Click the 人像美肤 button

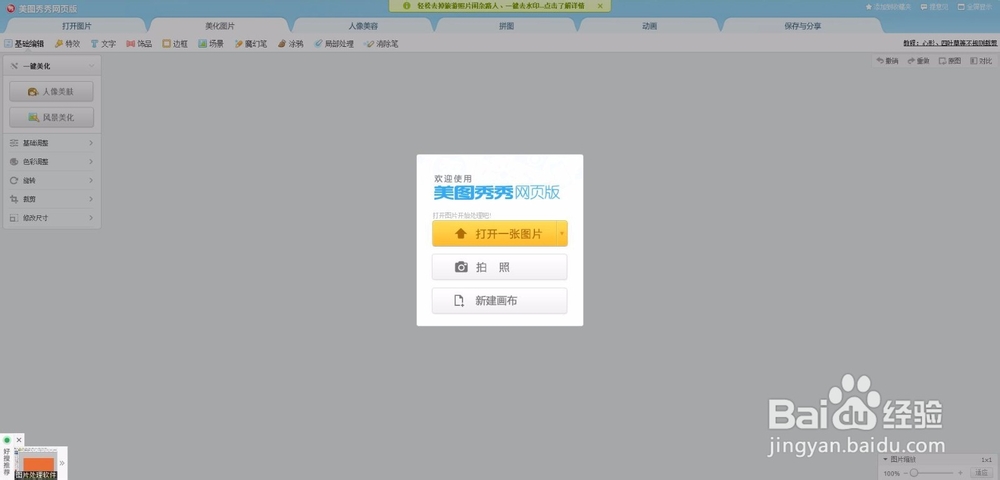click(x=51, y=92)
